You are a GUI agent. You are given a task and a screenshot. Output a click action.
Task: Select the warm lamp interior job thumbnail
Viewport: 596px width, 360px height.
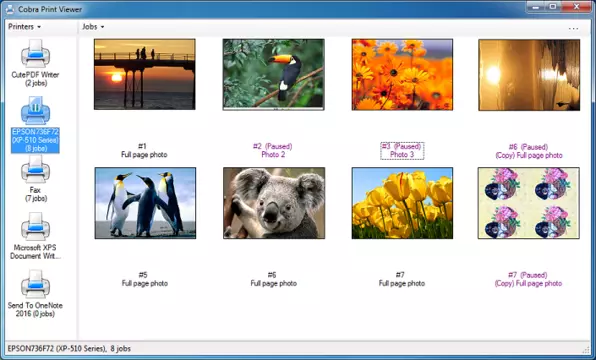(529, 75)
